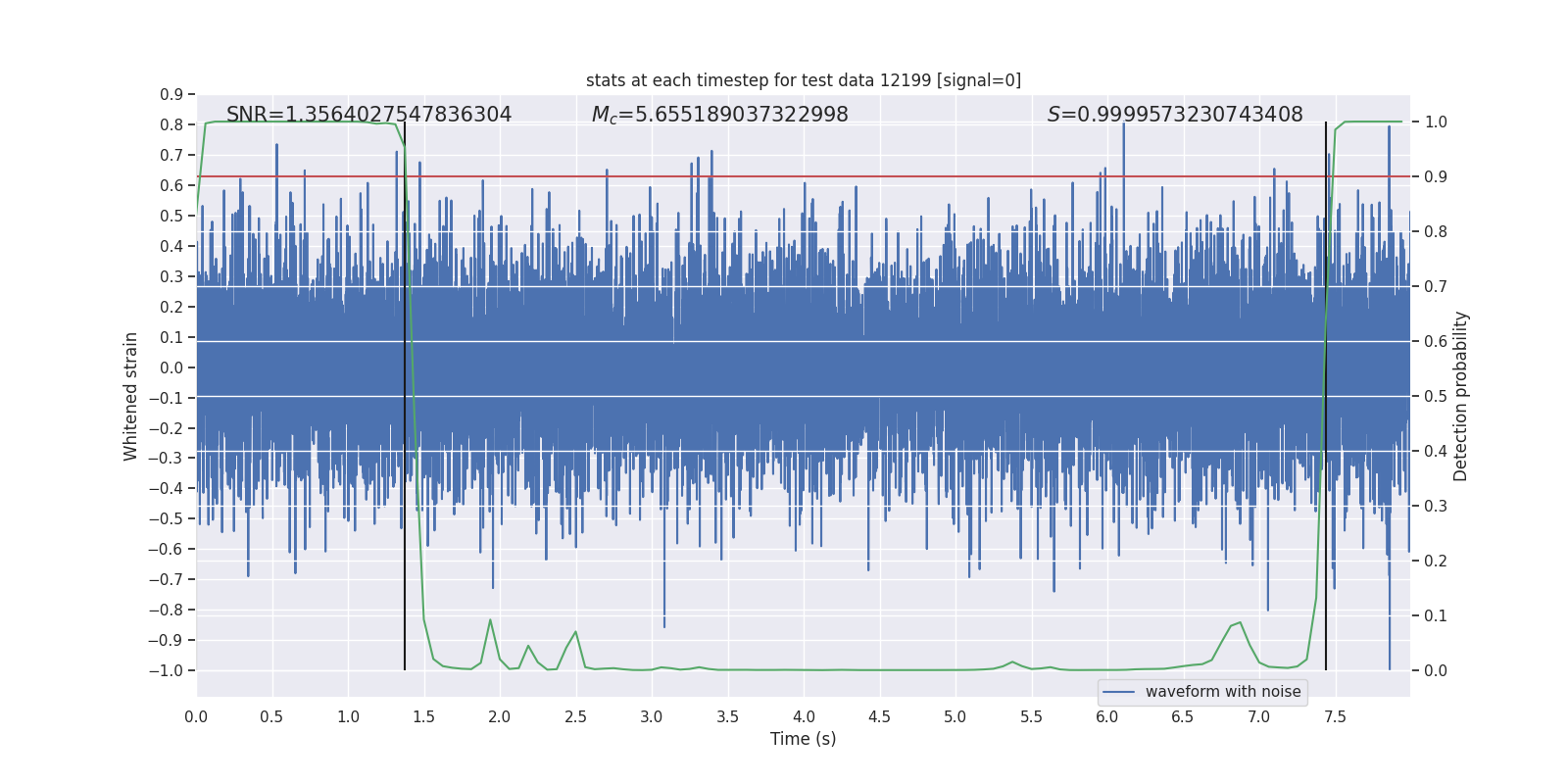Select the 5.0 time axis tick label
The height and width of the screenshot is (784, 1568).
(955, 716)
